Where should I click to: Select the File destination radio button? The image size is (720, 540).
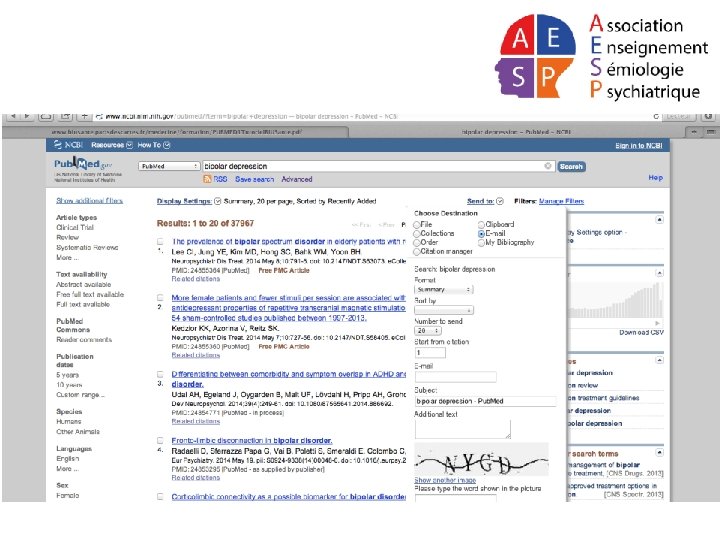[416, 225]
